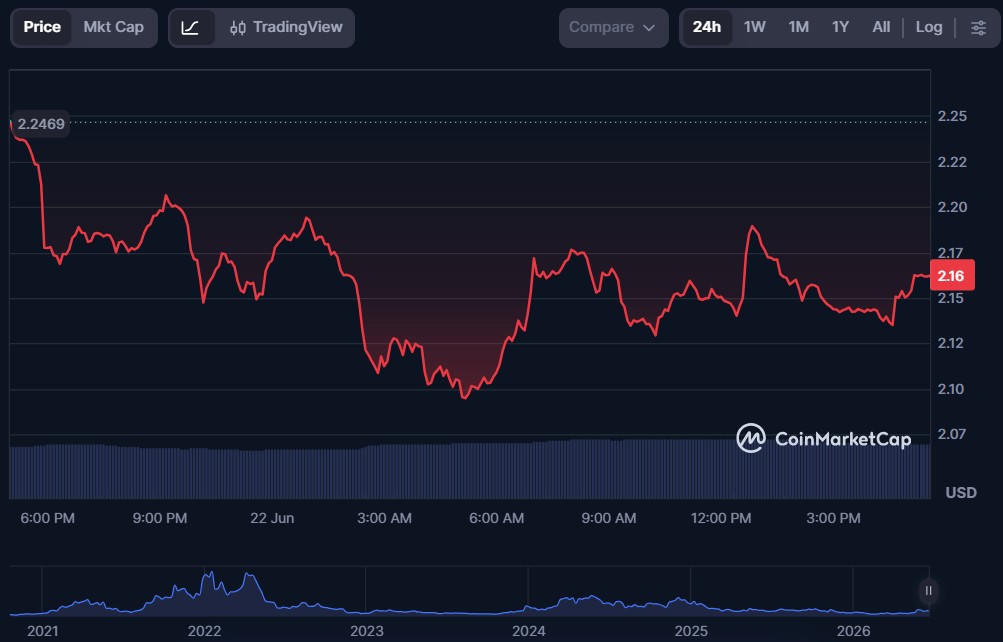This screenshot has height=642, width=1003.
Task: Click the 12:00 PM axis label
Action: coord(721,518)
